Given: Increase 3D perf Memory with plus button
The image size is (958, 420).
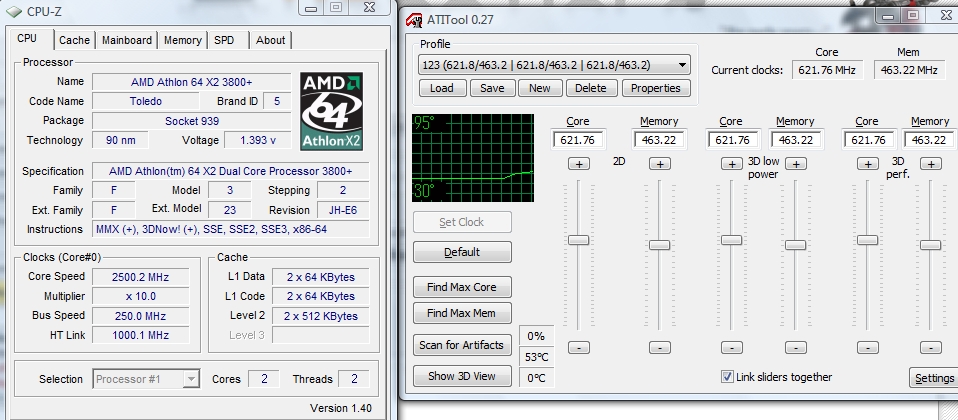Looking at the screenshot, I should pyautogui.click(x=931, y=164).
